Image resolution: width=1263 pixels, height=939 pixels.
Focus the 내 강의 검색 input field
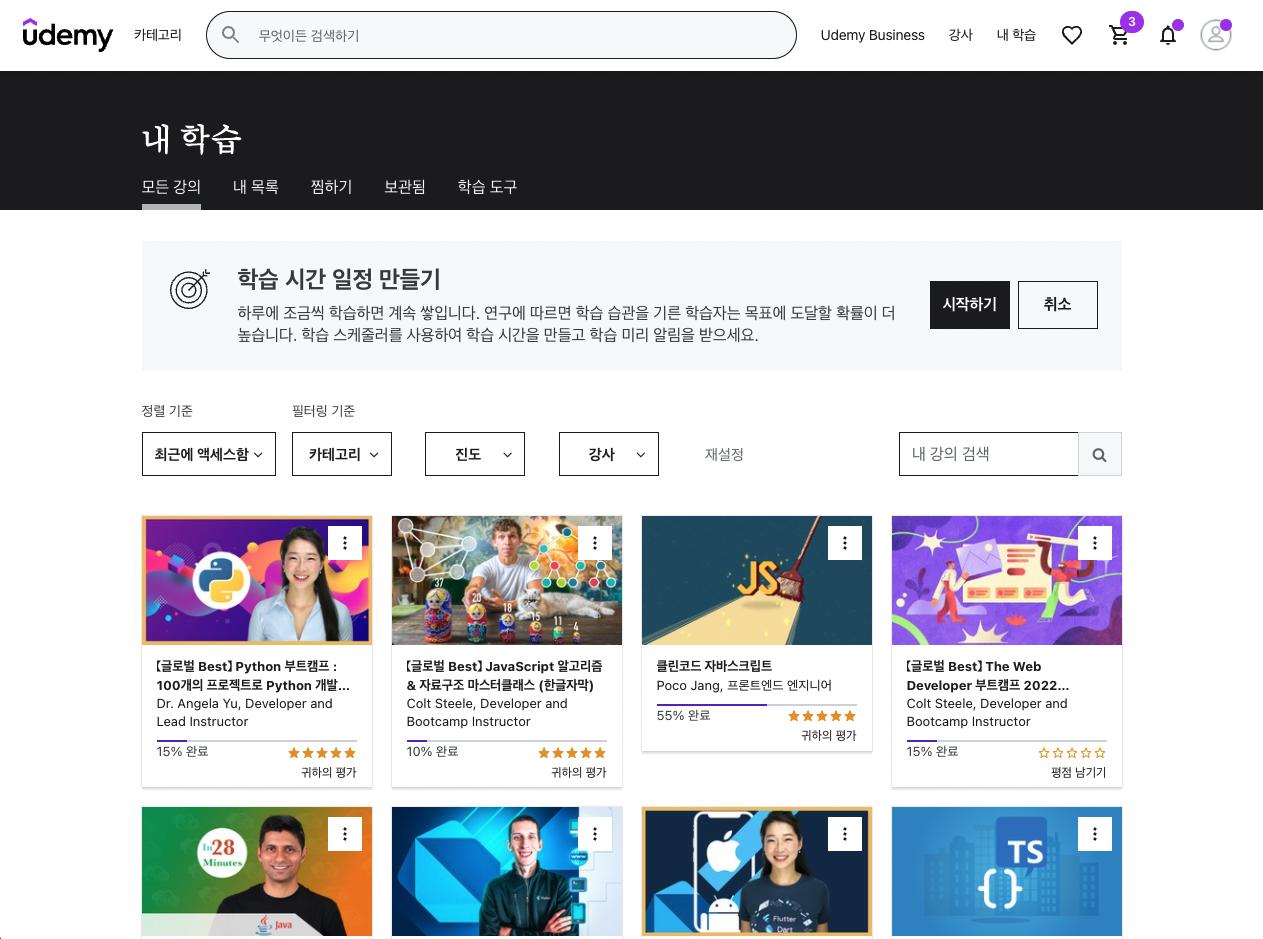[989, 454]
